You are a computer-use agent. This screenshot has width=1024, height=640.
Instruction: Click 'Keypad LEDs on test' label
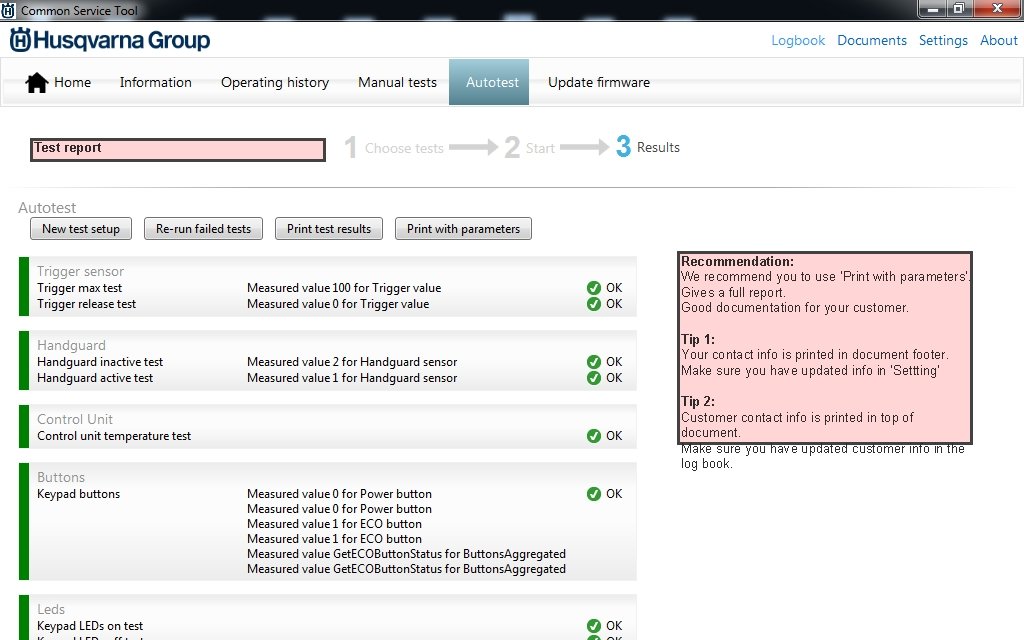(89, 626)
